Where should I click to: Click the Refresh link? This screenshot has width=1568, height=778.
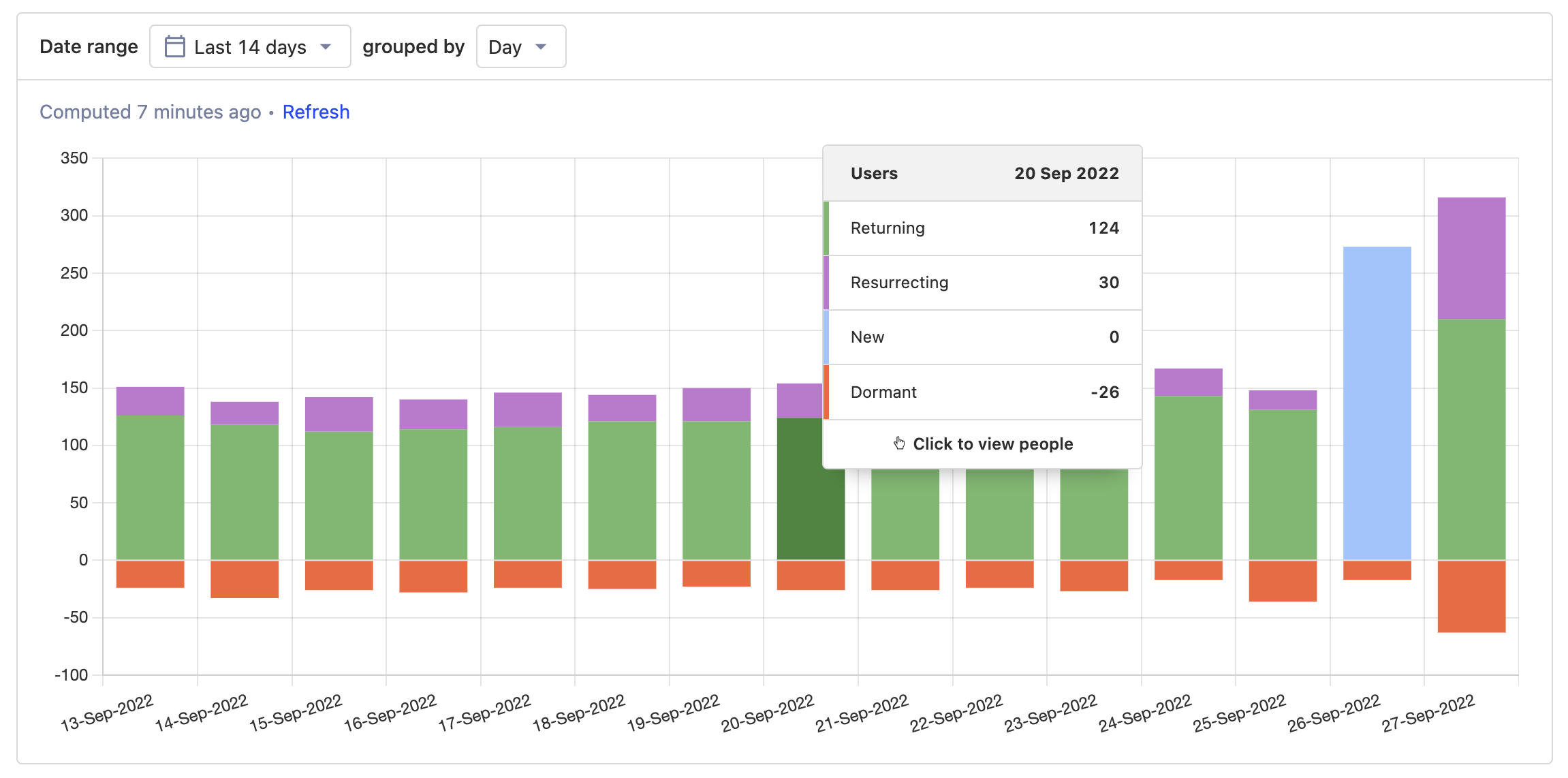pyautogui.click(x=315, y=112)
